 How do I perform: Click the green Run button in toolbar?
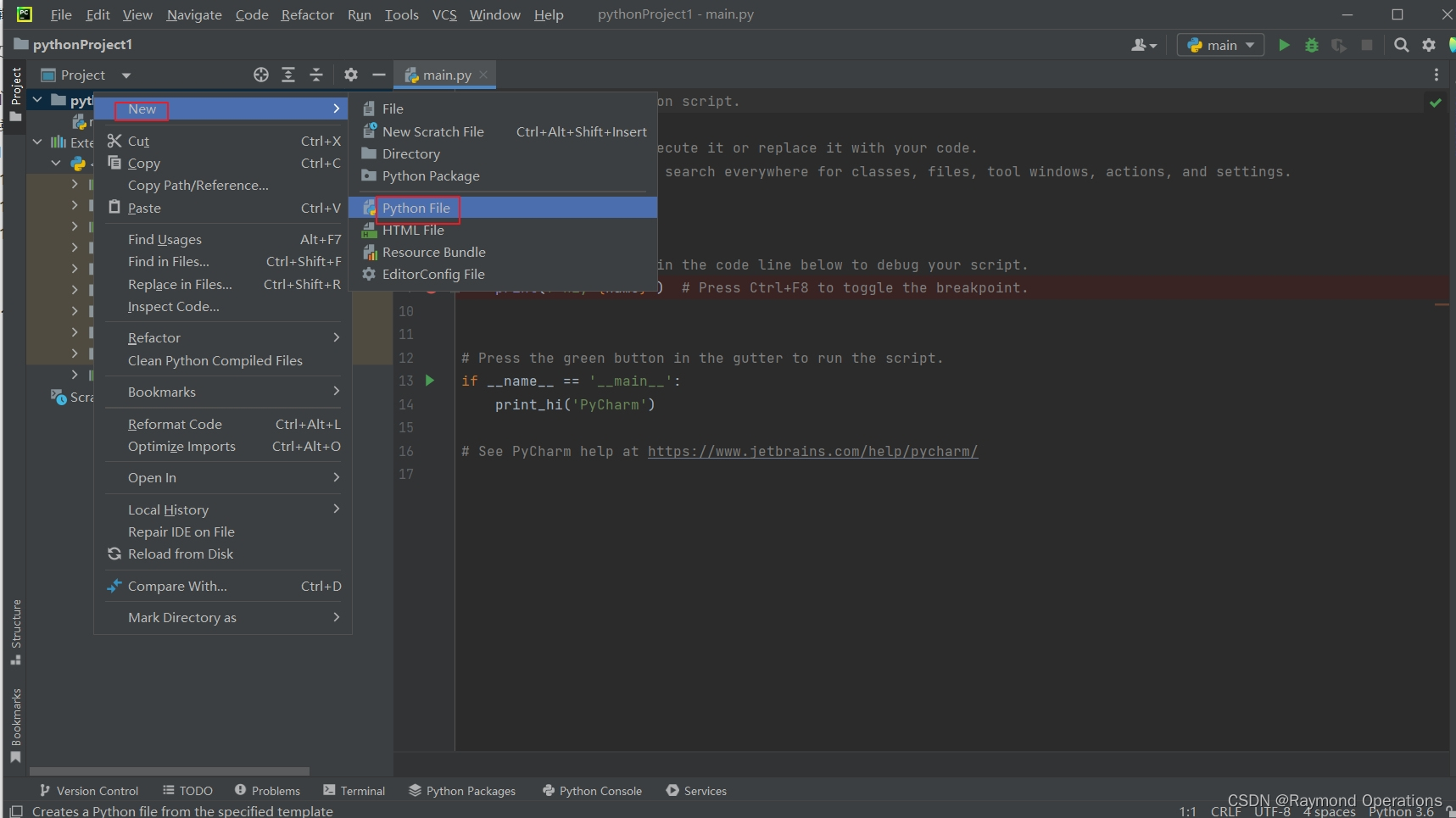pyautogui.click(x=1284, y=45)
